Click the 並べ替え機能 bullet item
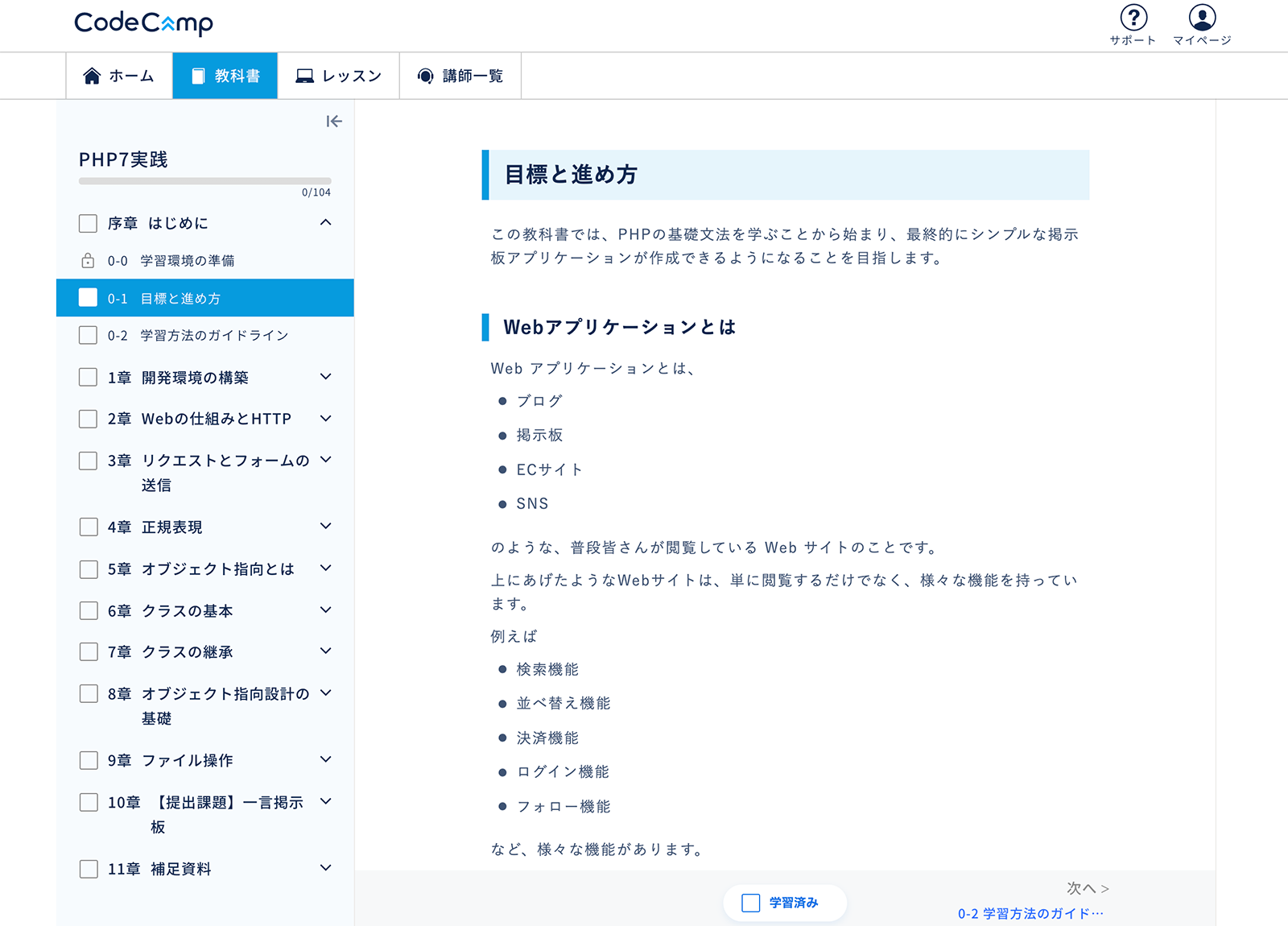This screenshot has width=1288, height=926. pos(563,703)
